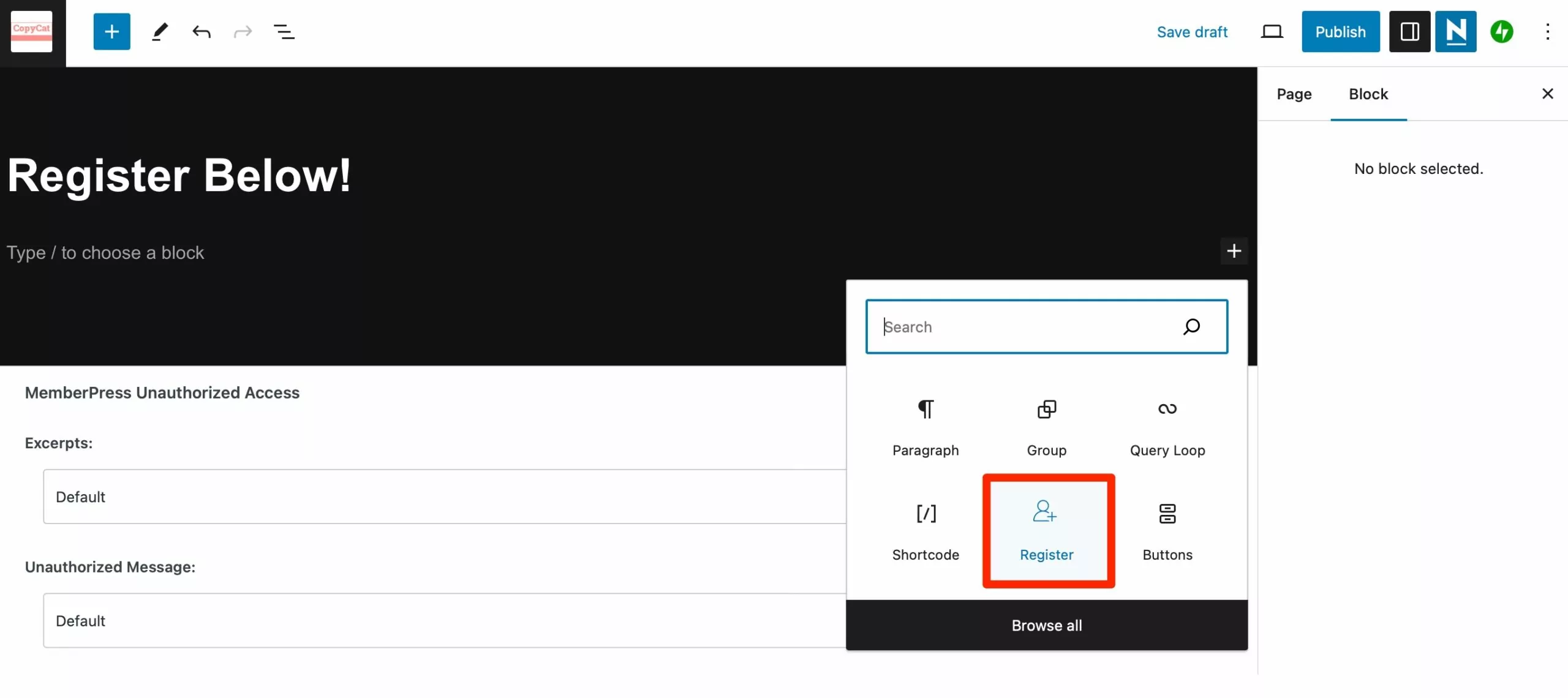Viewport: 1568px width, 698px height.
Task: Click the undo arrow icon
Action: [x=200, y=30]
